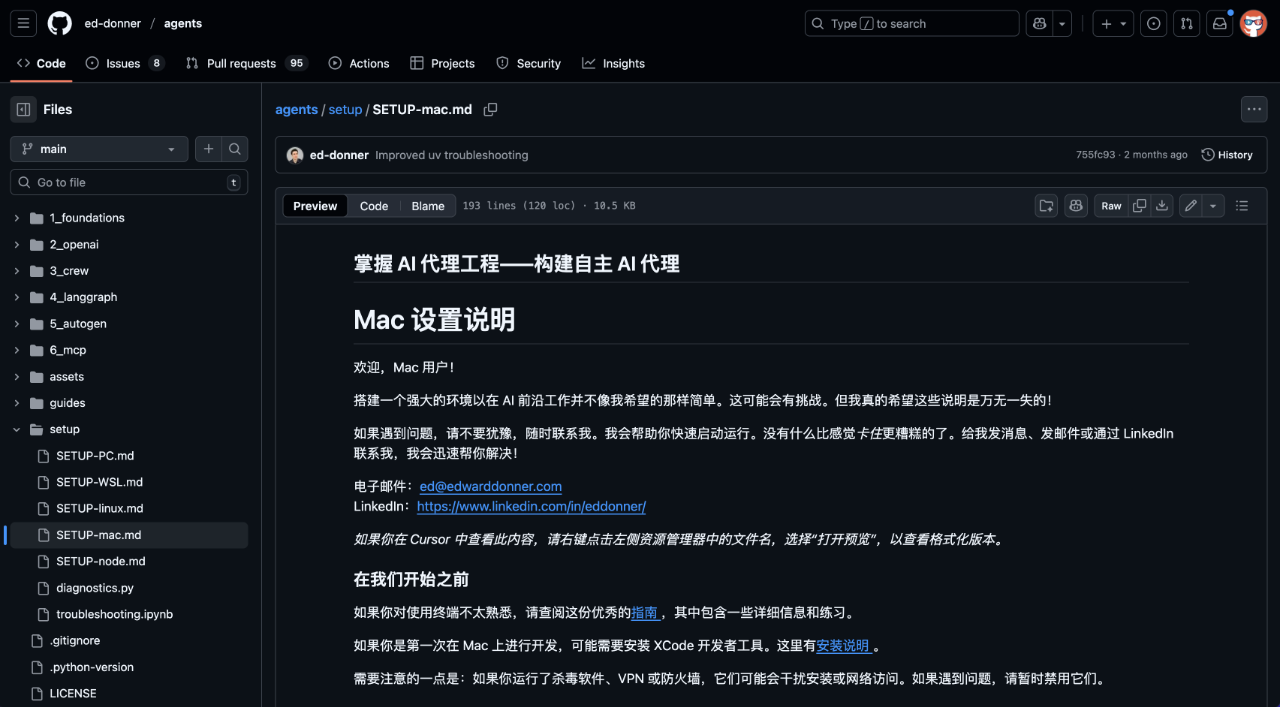
Task: Open the symbols outline icon
Action: [1242, 205]
